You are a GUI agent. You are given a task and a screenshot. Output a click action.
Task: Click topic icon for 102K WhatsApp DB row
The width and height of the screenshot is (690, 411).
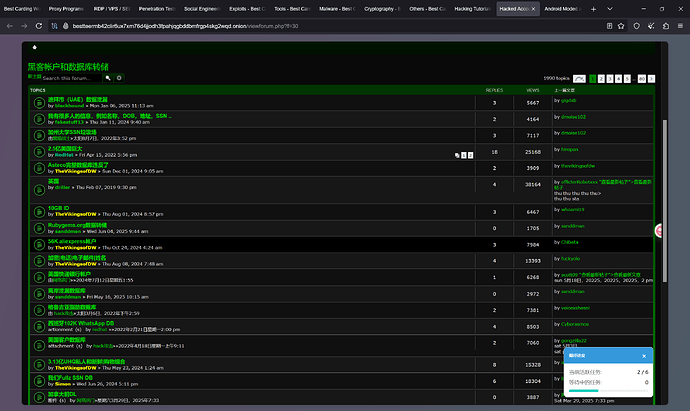(x=39, y=327)
